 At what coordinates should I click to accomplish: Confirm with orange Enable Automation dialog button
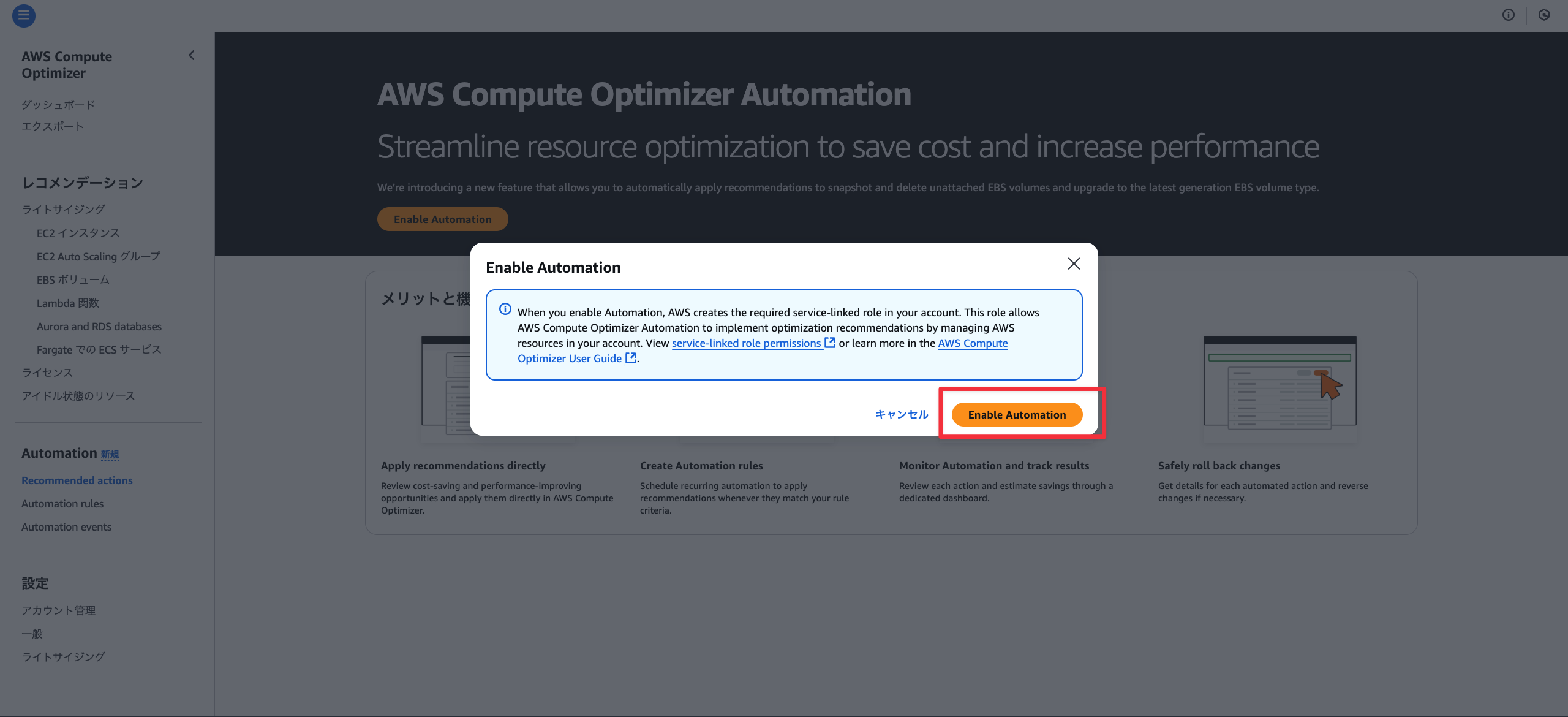(x=1017, y=415)
